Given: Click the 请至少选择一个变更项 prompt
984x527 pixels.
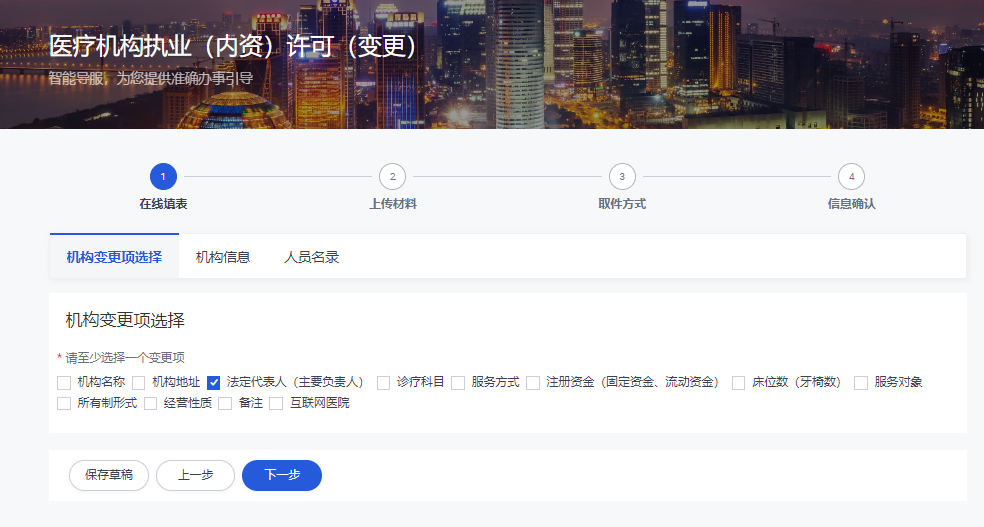Looking at the screenshot, I should pyautogui.click(x=125, y=358).
